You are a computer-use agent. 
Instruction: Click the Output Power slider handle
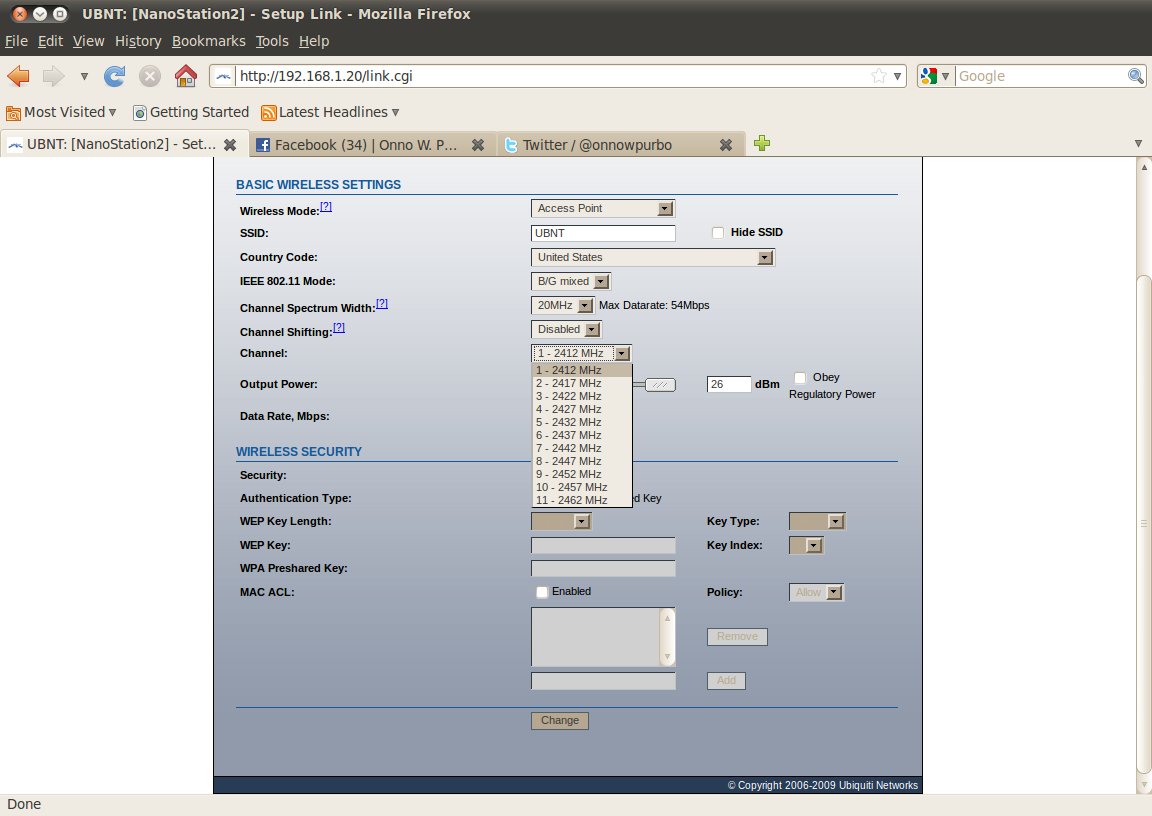pos(660,384)
